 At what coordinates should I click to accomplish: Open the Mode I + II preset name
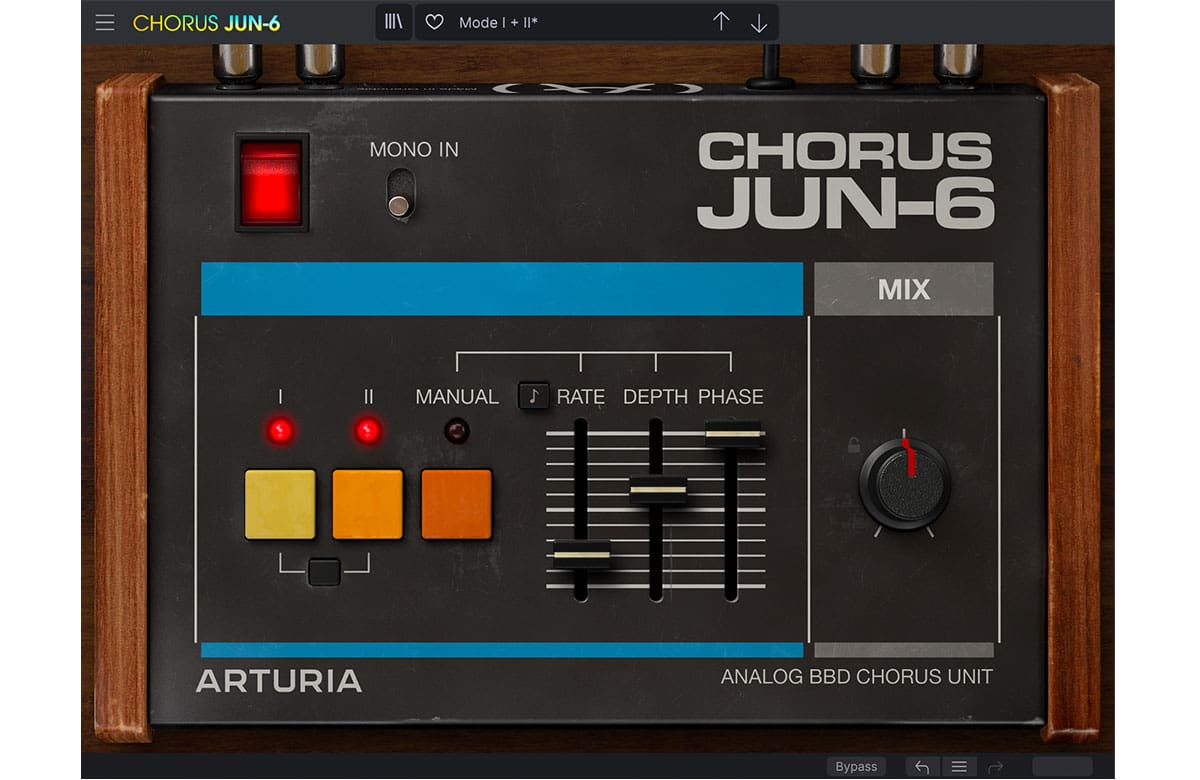[x=498, y=22]
